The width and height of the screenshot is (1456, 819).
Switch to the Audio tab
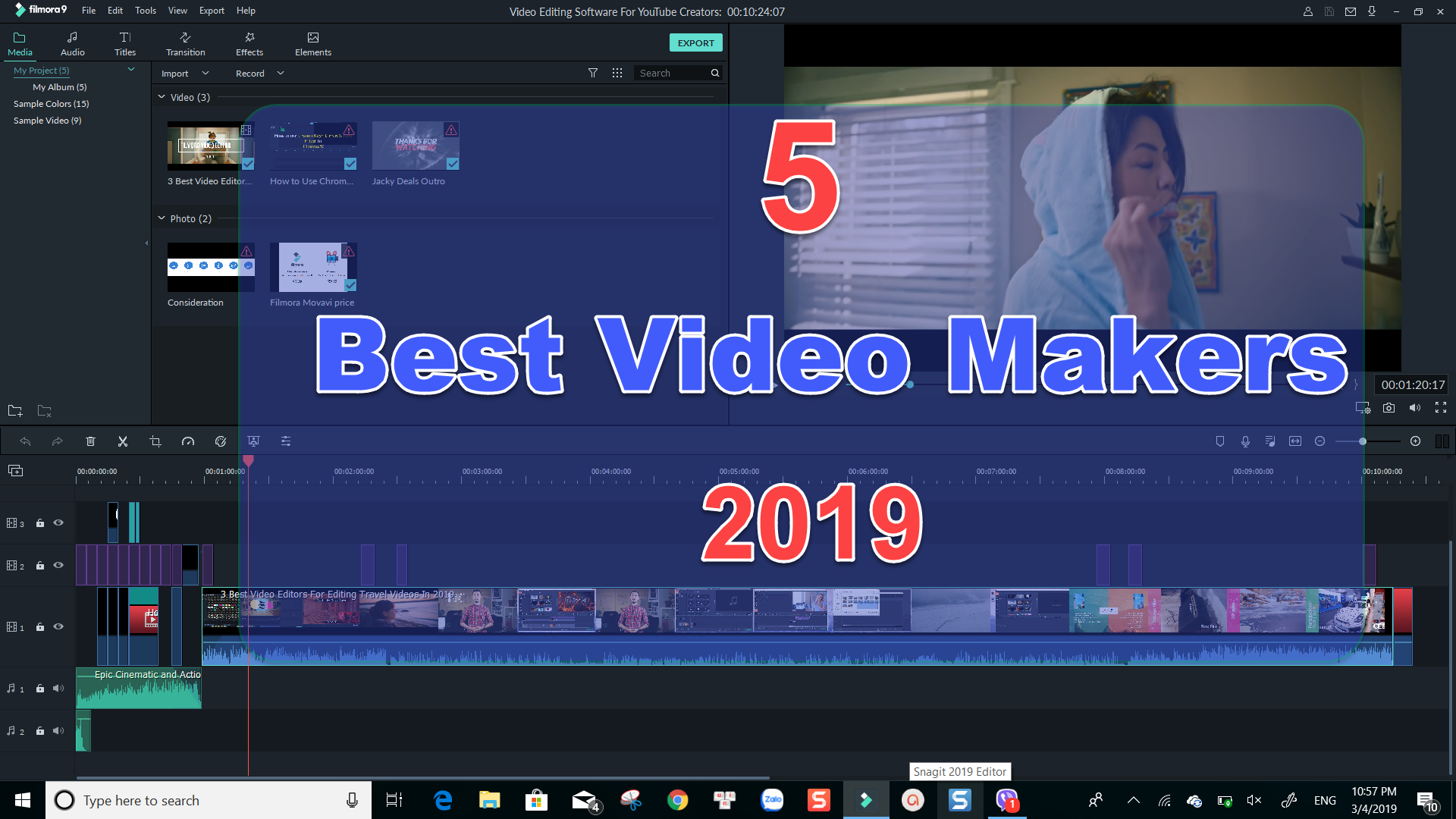click(72, 42)
